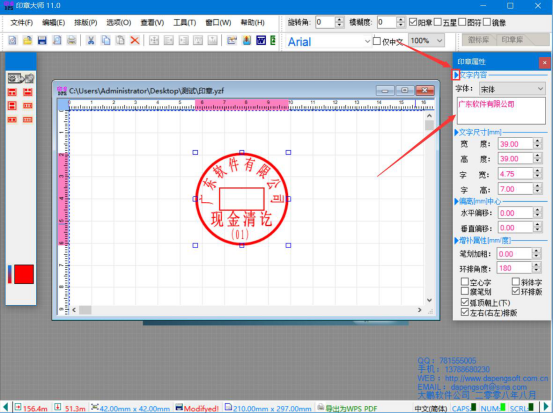The width and height of the screenshot is (553, 414).
Task: Click the red X Delete icon
Action: coord(135,40)
